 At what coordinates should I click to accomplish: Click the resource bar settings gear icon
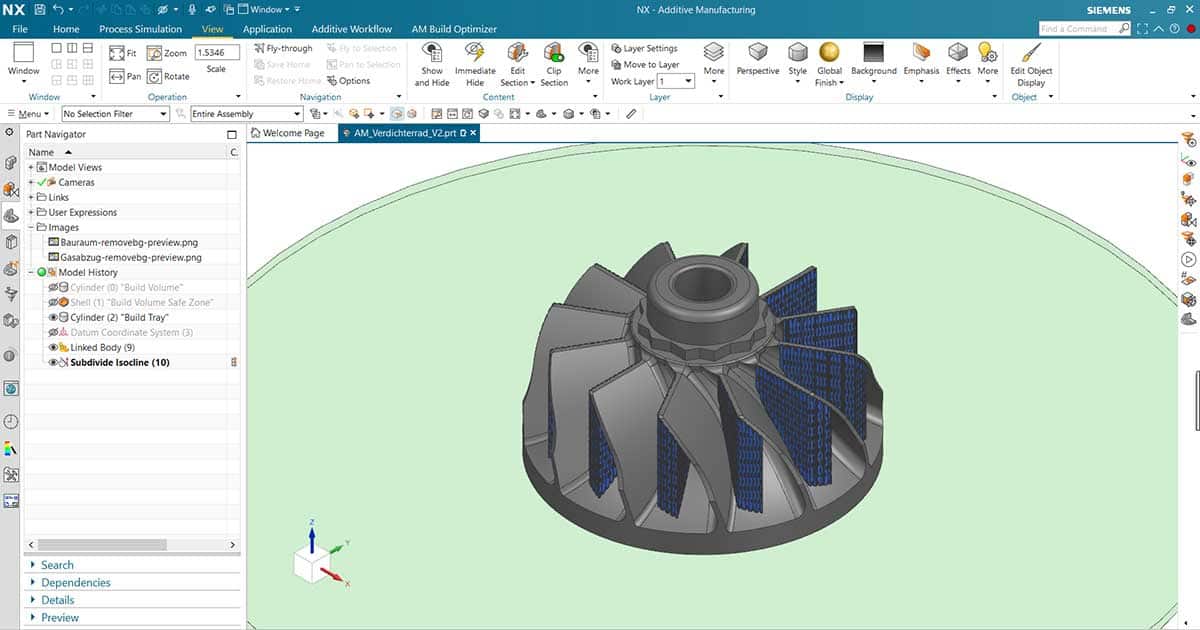coord(10,132)
